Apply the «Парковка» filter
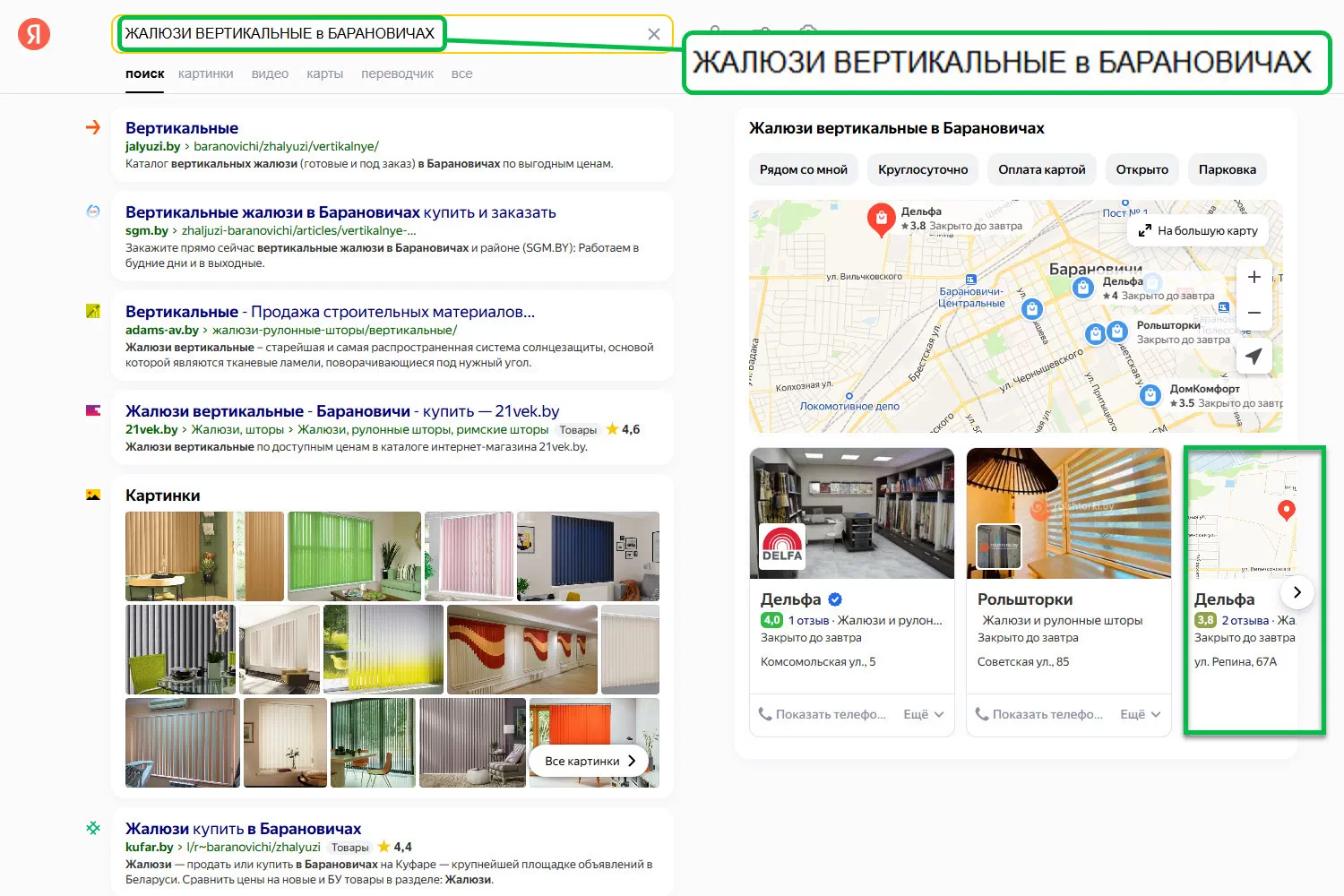 [x=1228, y=169]
